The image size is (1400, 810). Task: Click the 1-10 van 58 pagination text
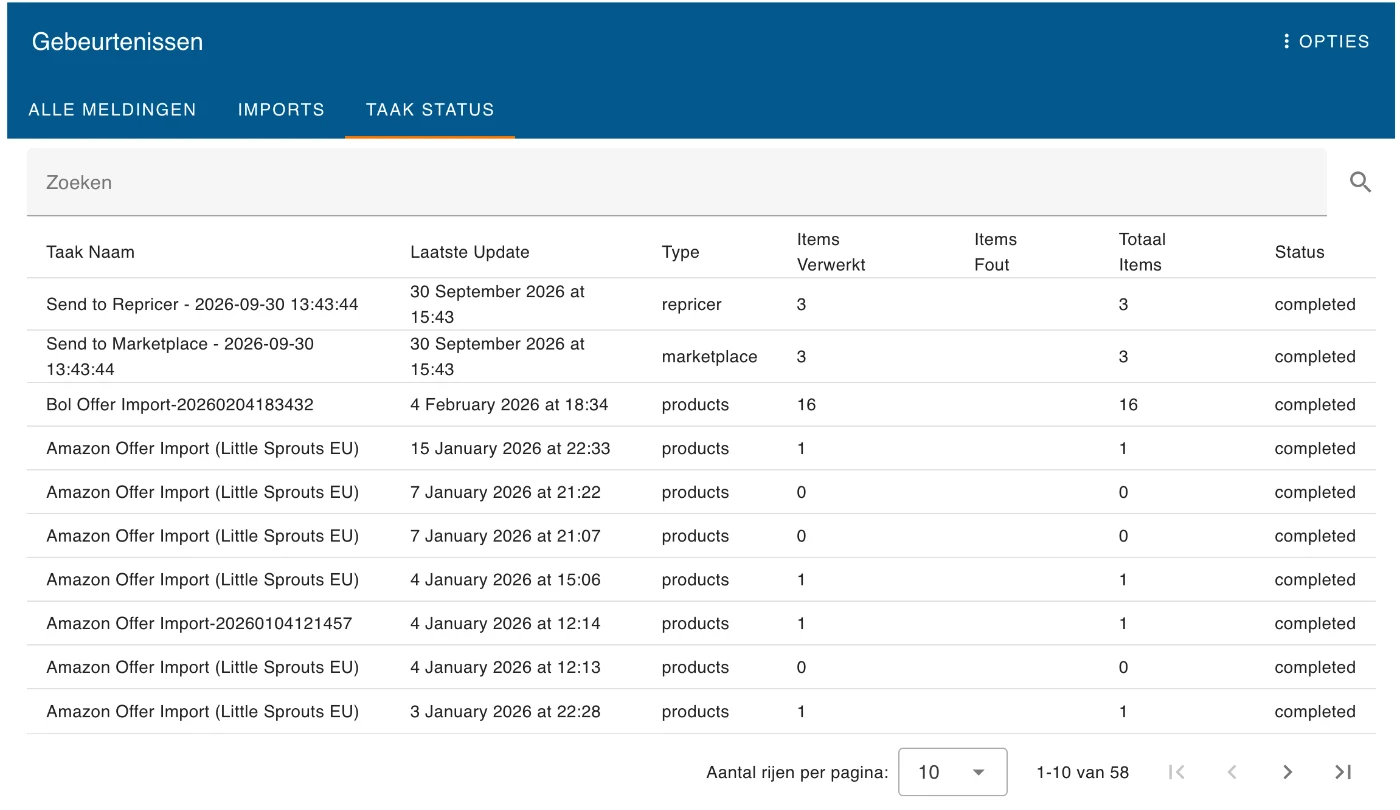(1082, 772)
